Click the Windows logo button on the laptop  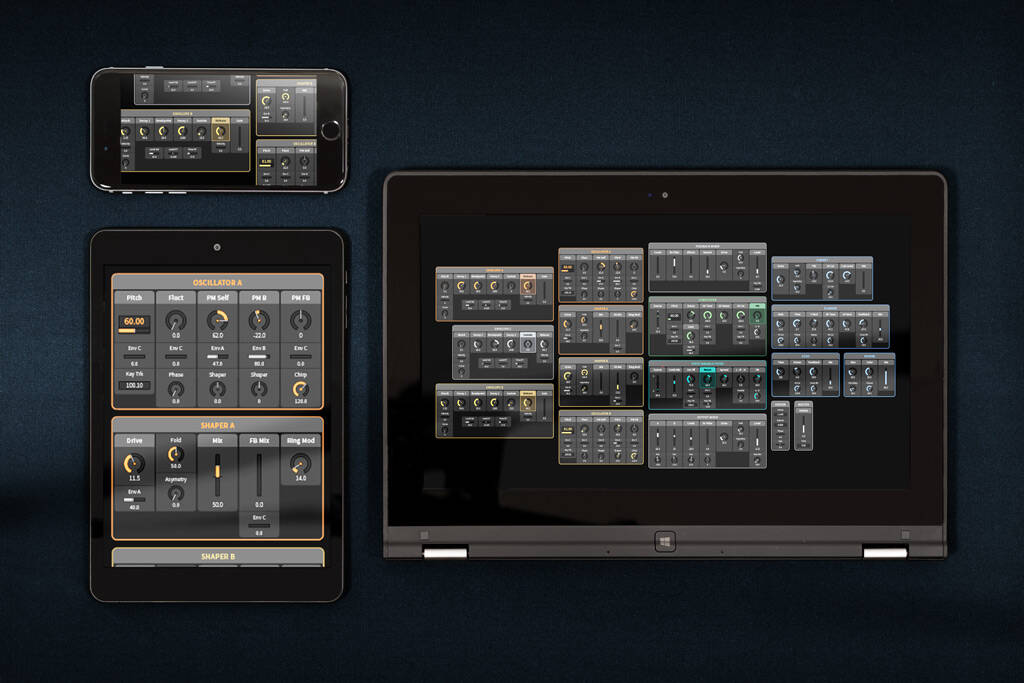665,541
